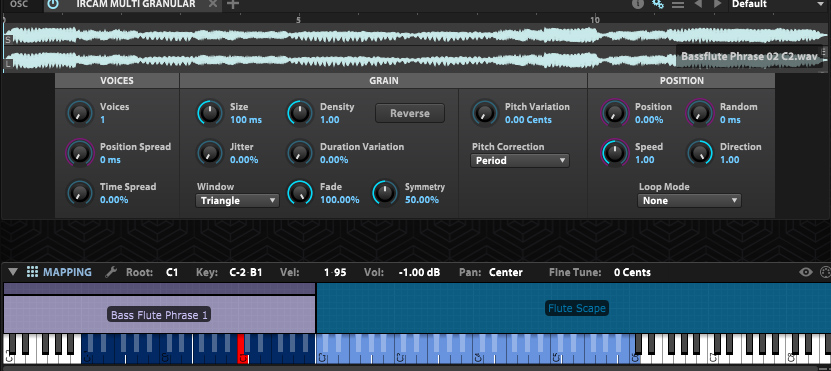
Task: Click the Key range C-2-B1 value
Action: click(x=246, y=272)
